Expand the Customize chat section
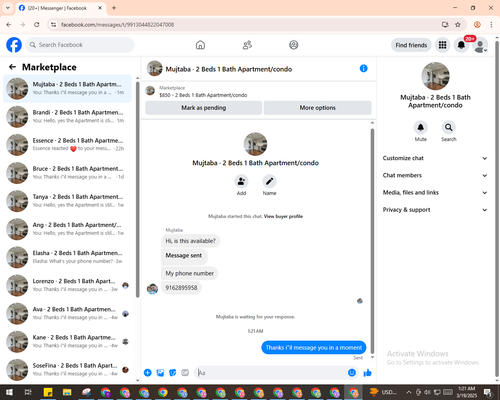The width and height of the screenshot is (500, 400). 435,158
